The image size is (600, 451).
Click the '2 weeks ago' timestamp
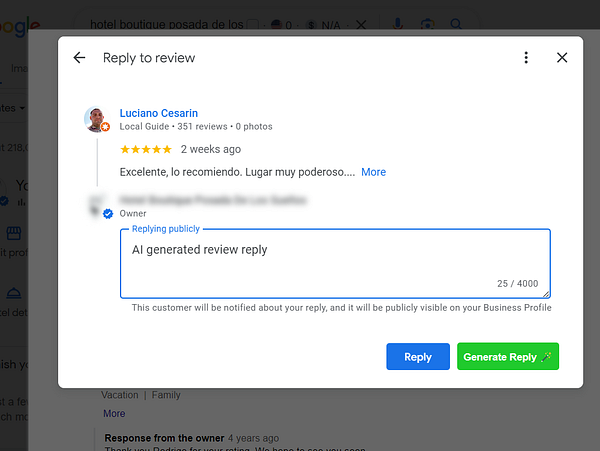211,149
